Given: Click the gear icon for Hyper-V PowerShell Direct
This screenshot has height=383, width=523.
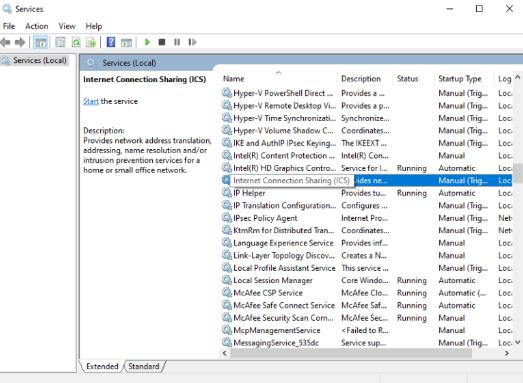Looking at the screenshot, I should [227, 93].
